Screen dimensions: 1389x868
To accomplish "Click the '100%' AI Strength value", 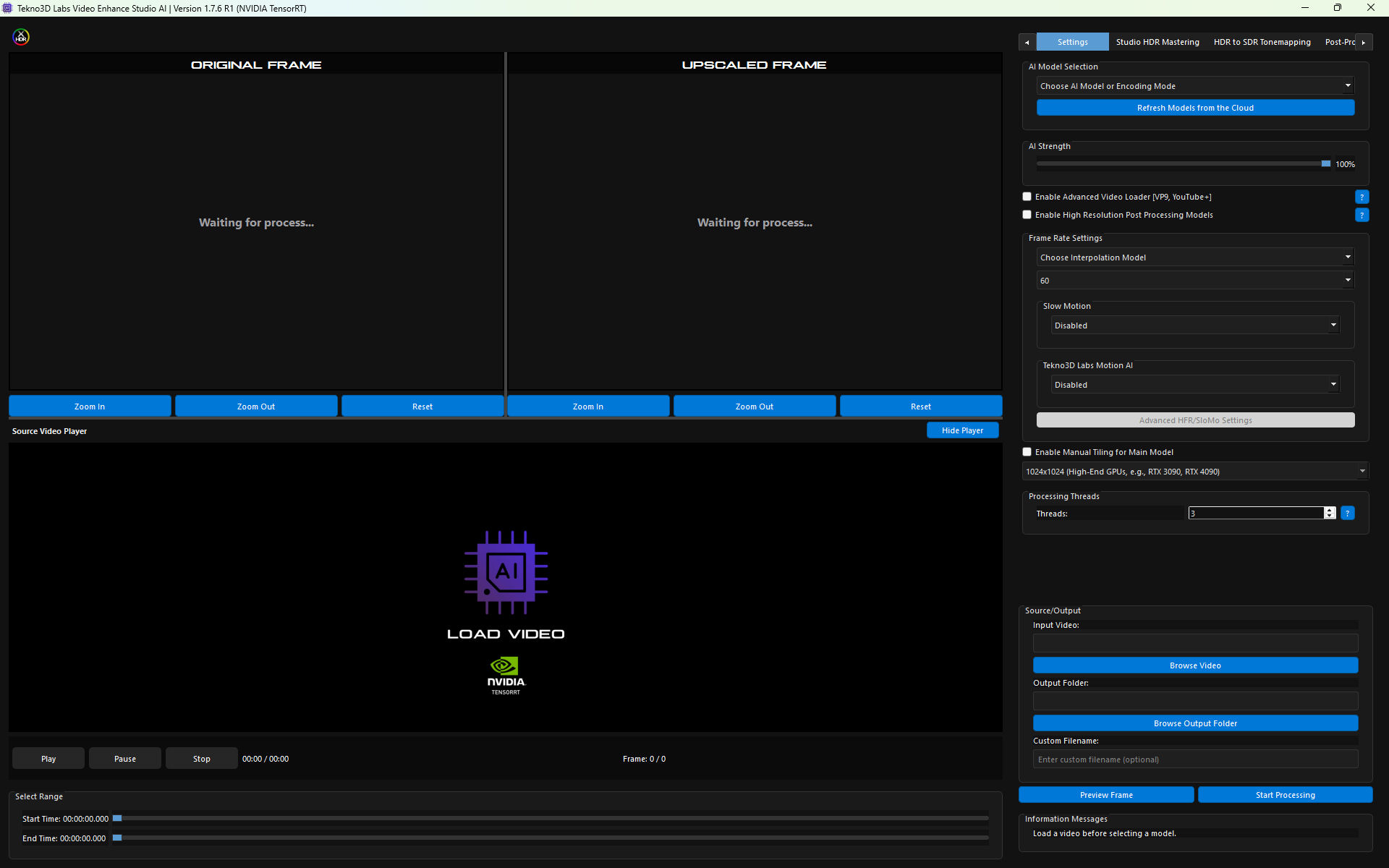I will (x=1345, y=164).
